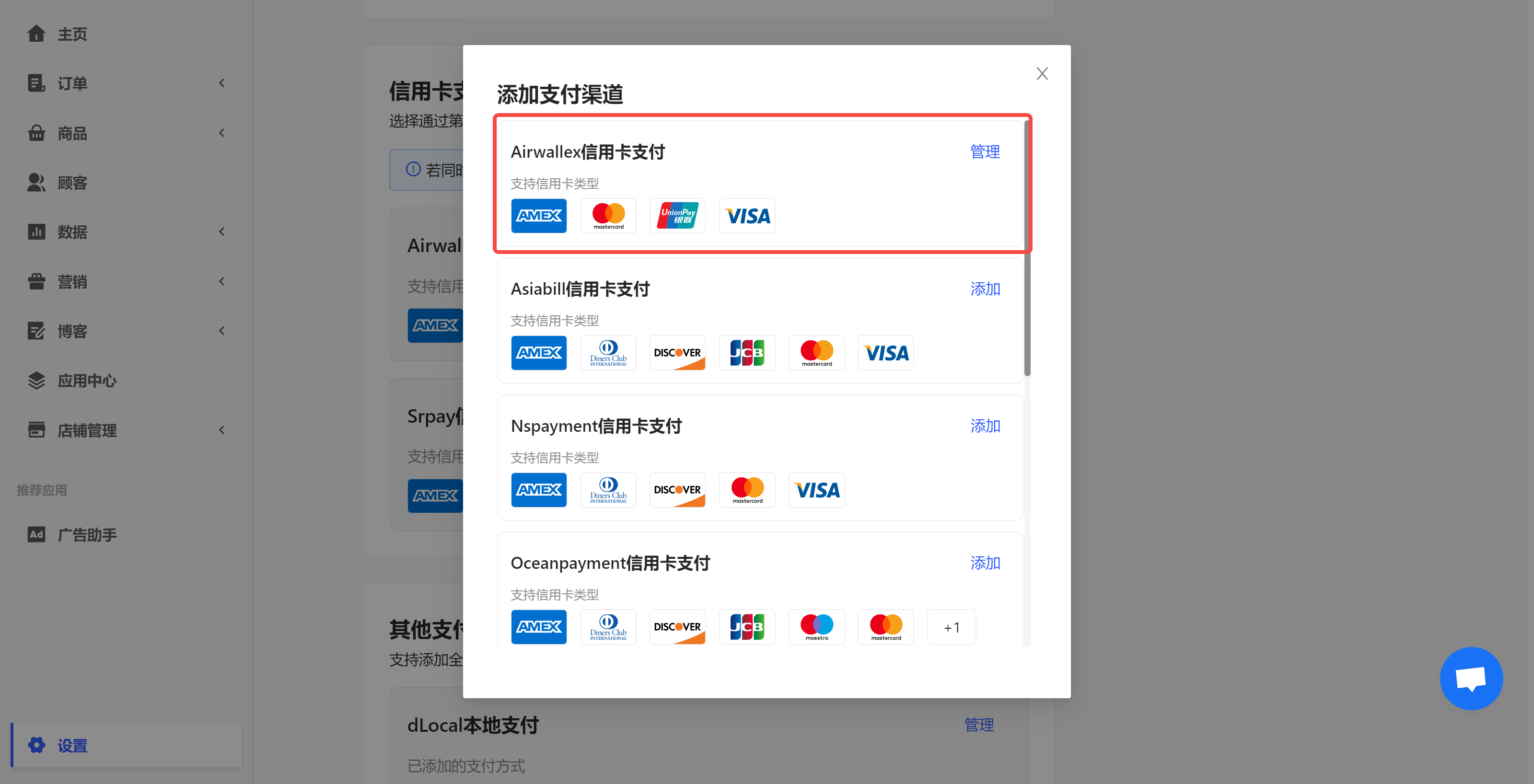Click the dLocal本地支付 heading
1534x784 pixels.
click(x=473, y=725)
